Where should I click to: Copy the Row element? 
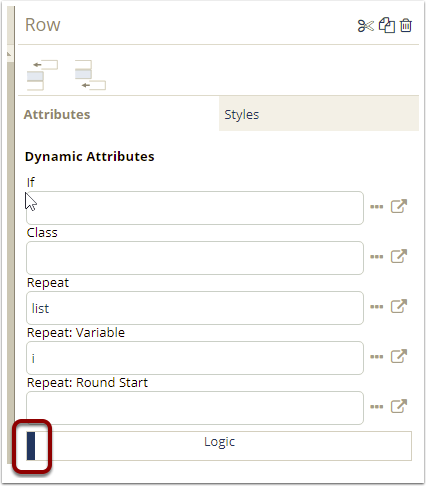click(x=387, y=25)
